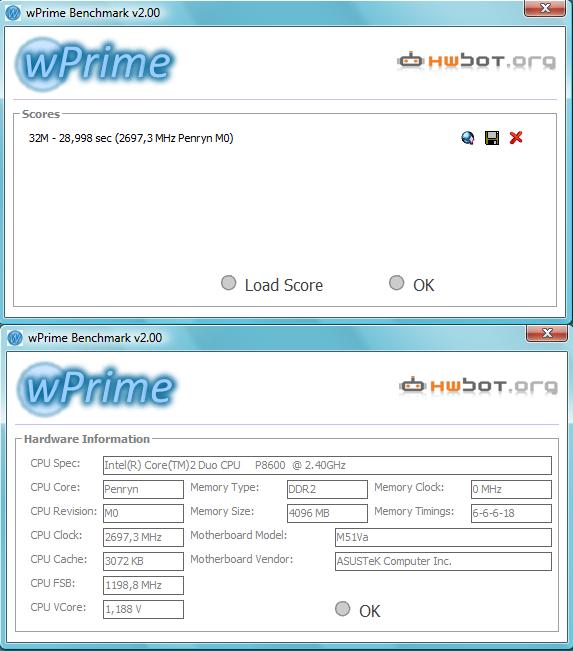Click the wPrime logo in the Scores window

pos(95,64)
